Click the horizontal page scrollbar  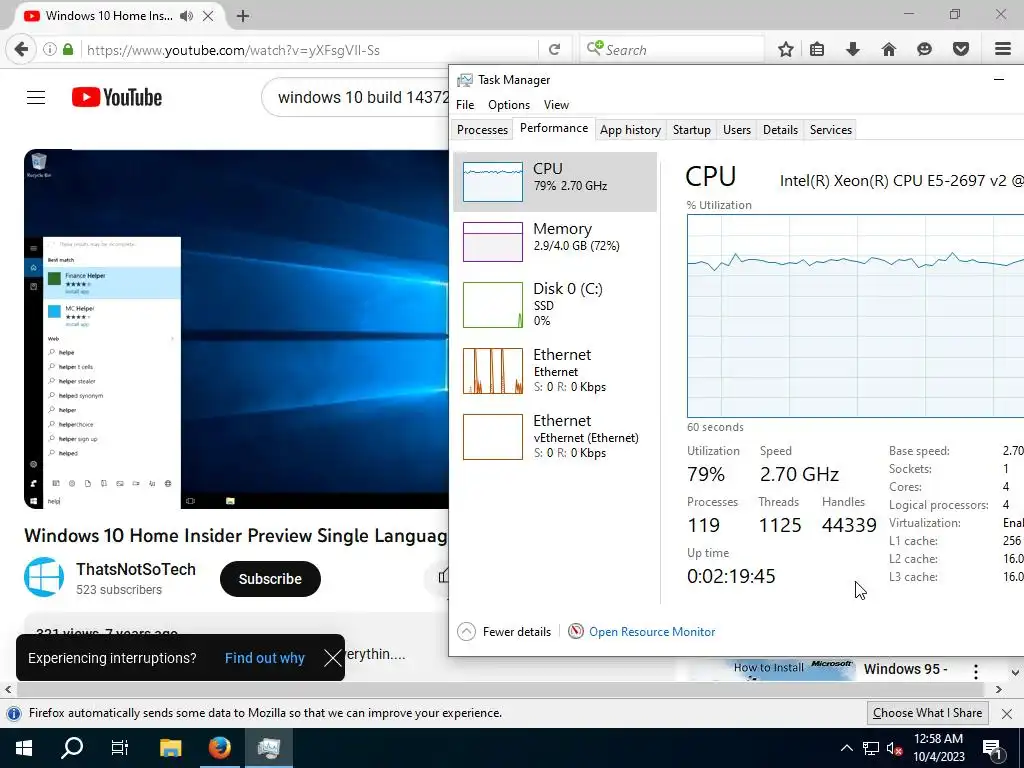(x=500, y=690)
